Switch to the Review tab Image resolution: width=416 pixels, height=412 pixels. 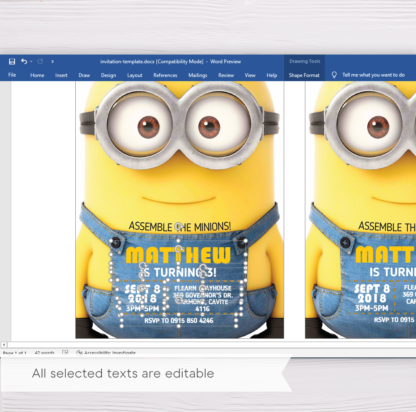(x=226, y=75)
